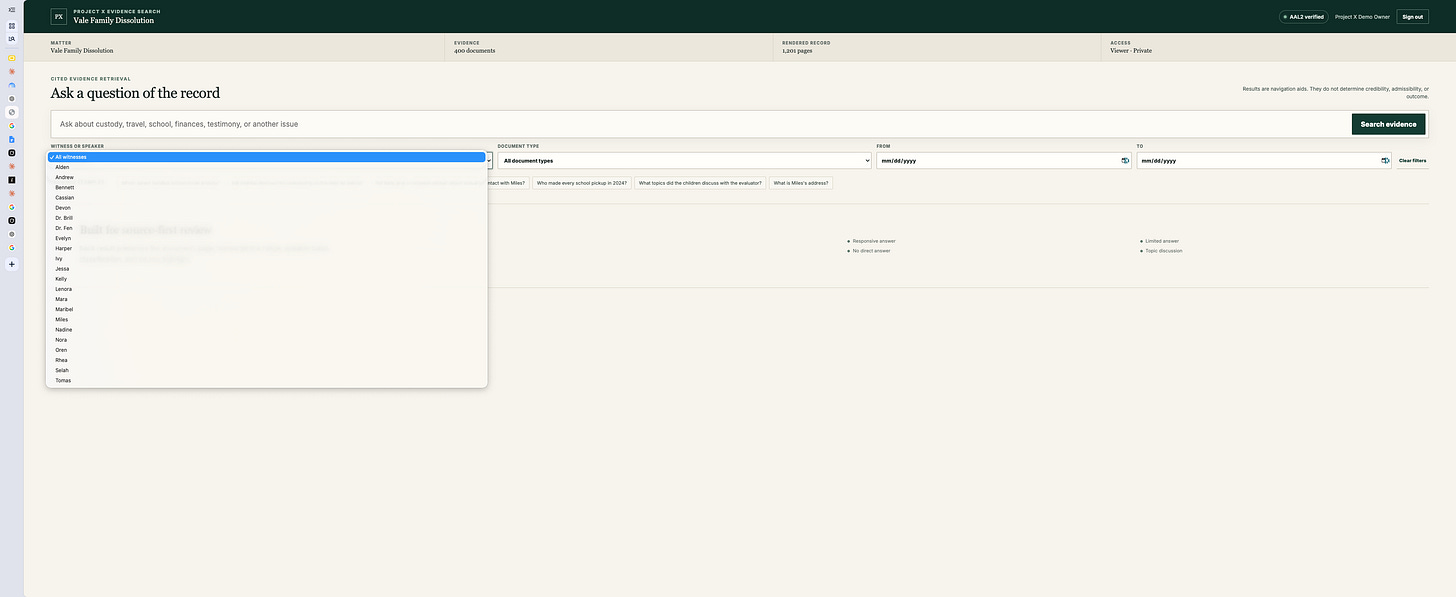Choose Mara from the dropdown list
1456x597 pixels.
coord(266,299)
